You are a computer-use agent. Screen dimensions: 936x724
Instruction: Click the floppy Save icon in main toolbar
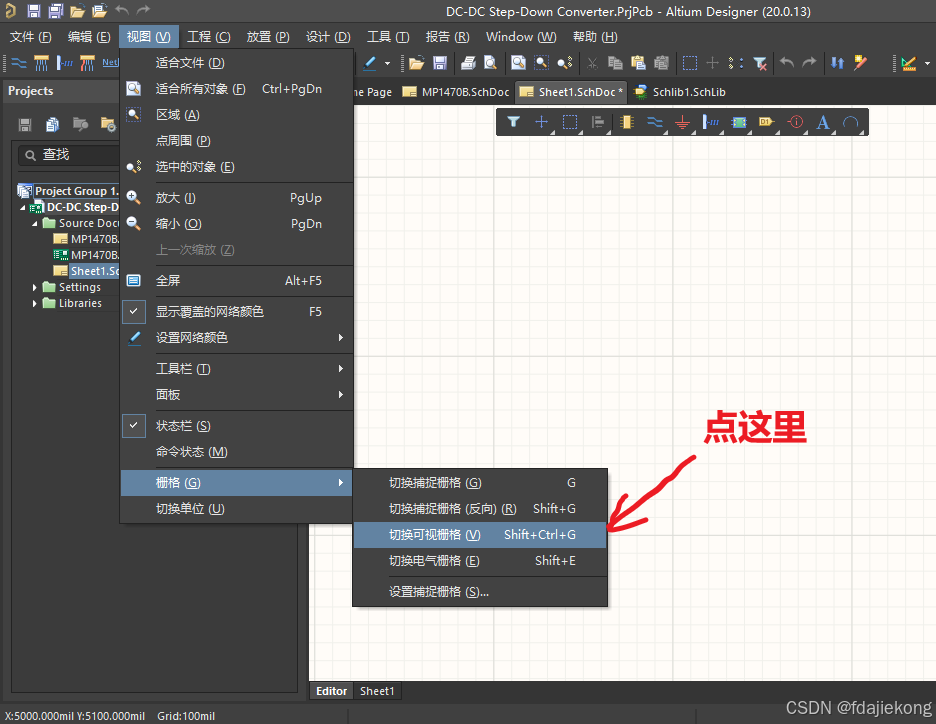[x=440, y=63]
